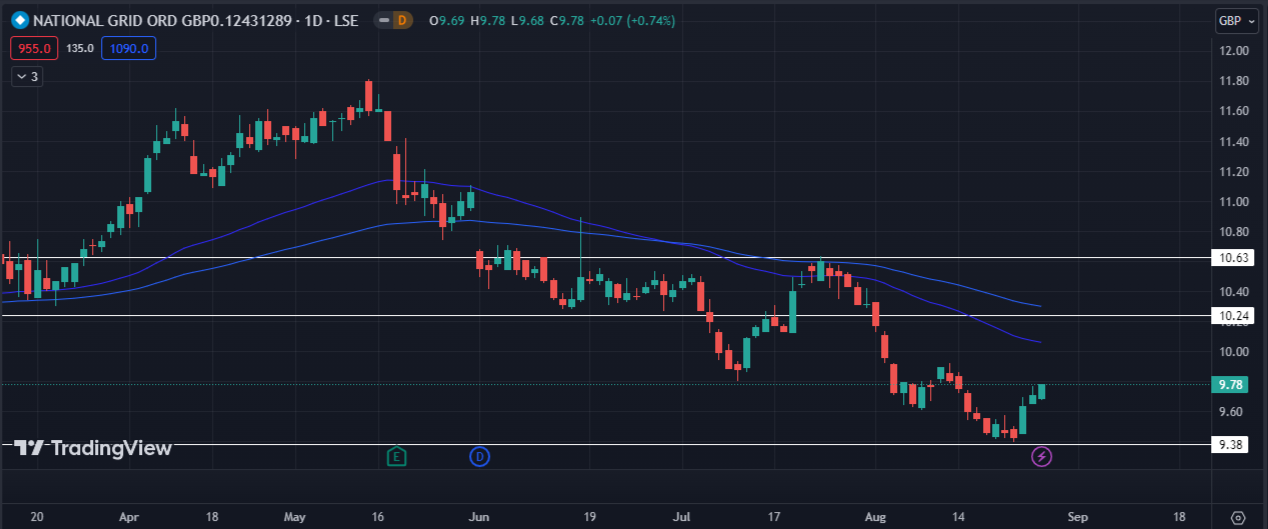Open the blue D dividend marker
This screenshot has width=1268, height=529.
pyautogui.click(x=480, y=457)
